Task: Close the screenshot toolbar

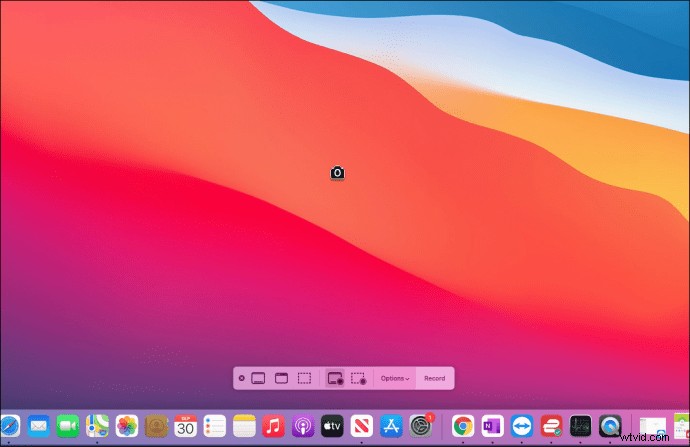Action: (x=241, y=378)
